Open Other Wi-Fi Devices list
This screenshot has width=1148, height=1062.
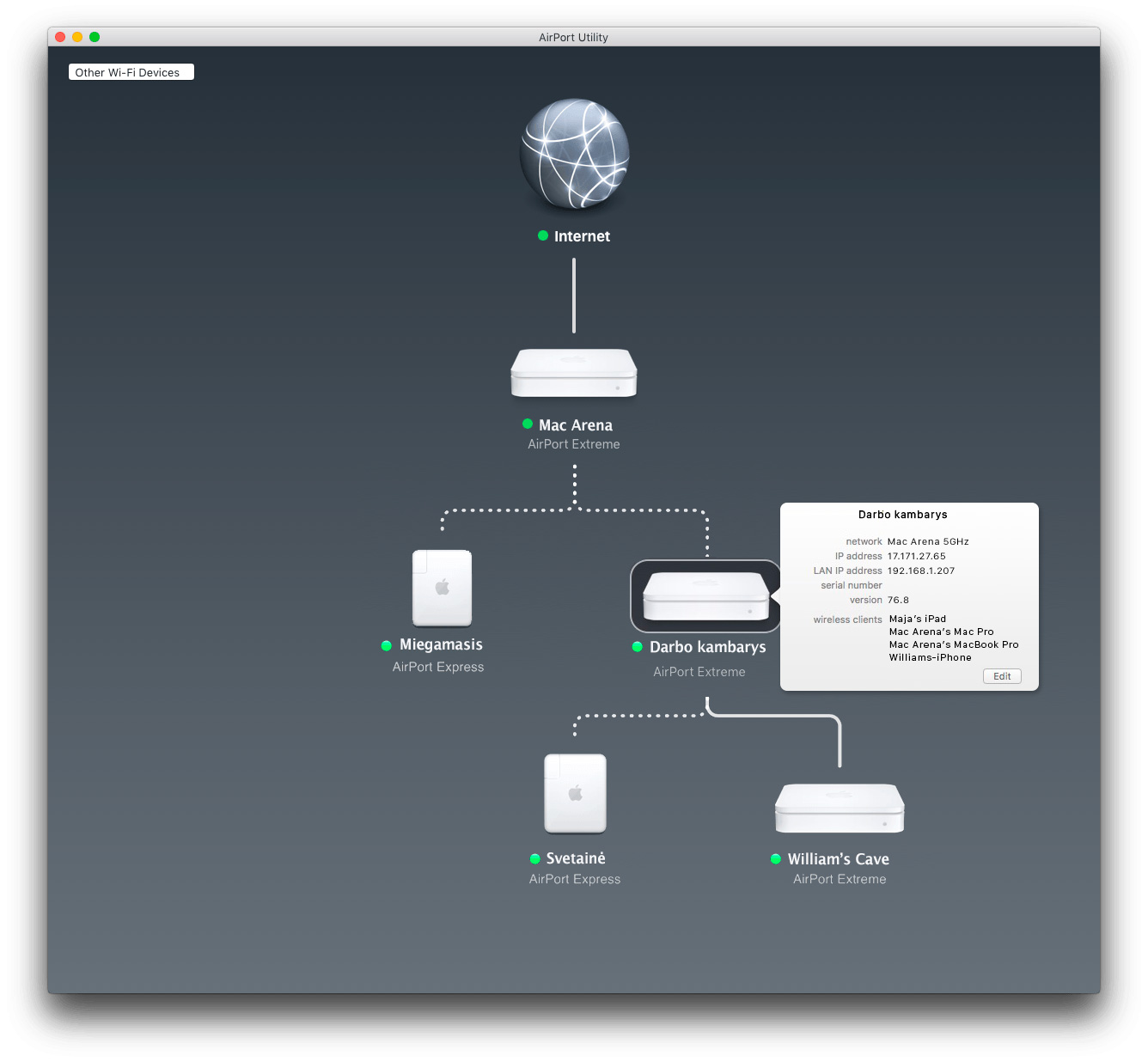click(x=131, y=72)
